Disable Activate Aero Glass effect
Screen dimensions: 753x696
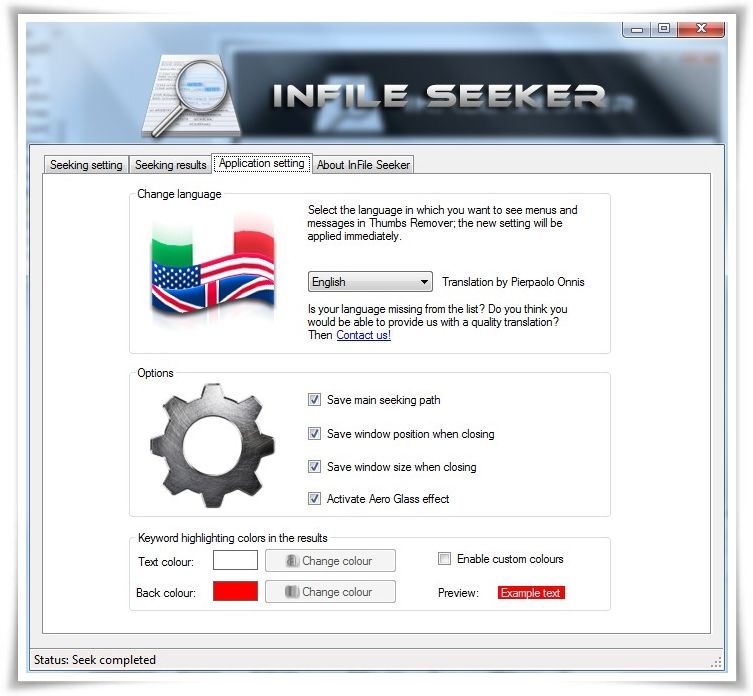[314, 499]
